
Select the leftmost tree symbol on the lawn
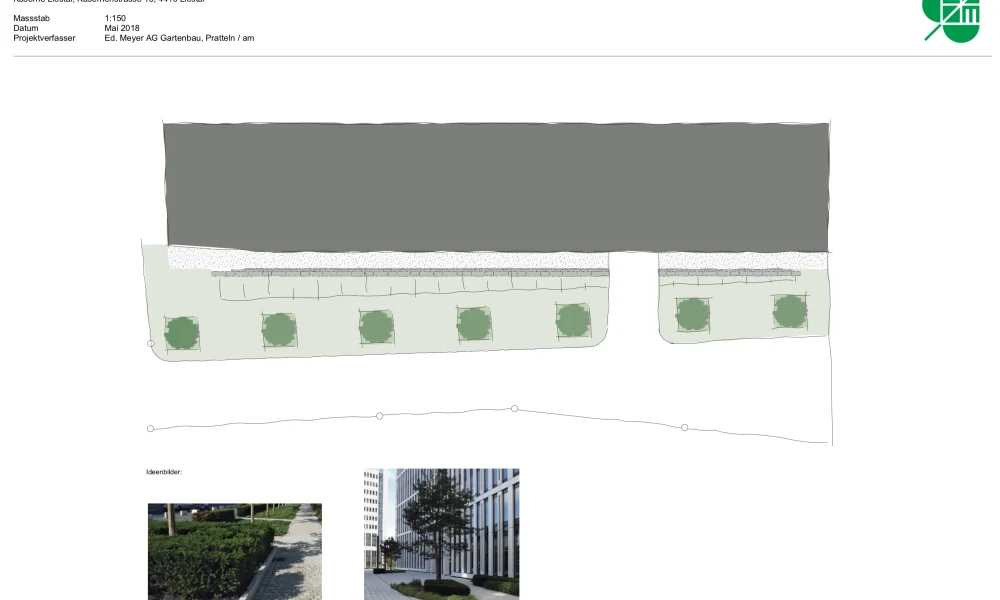(x=182, y=332)
